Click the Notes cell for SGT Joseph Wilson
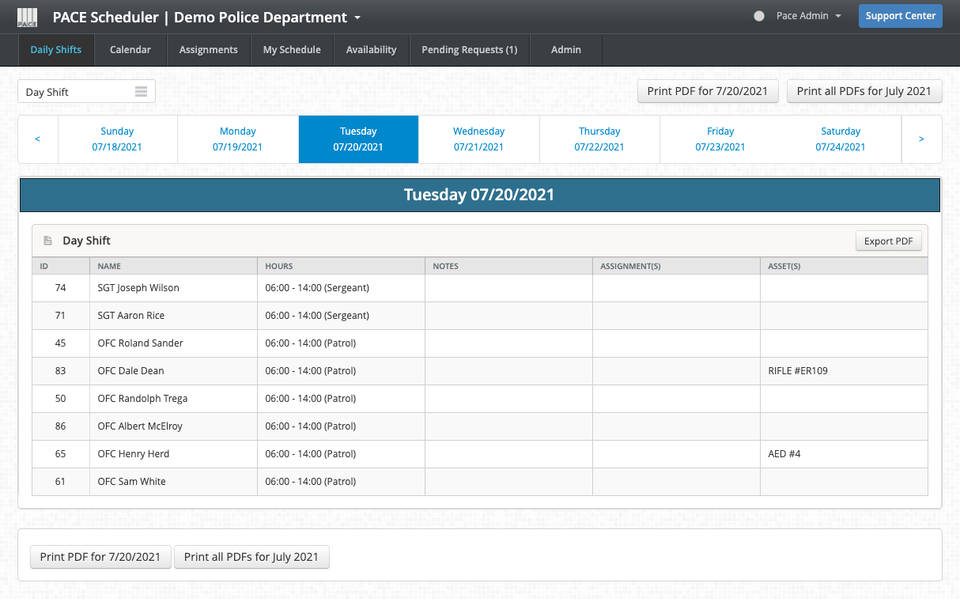Screen dimensions: 960x599 click(x=508, y=287)
